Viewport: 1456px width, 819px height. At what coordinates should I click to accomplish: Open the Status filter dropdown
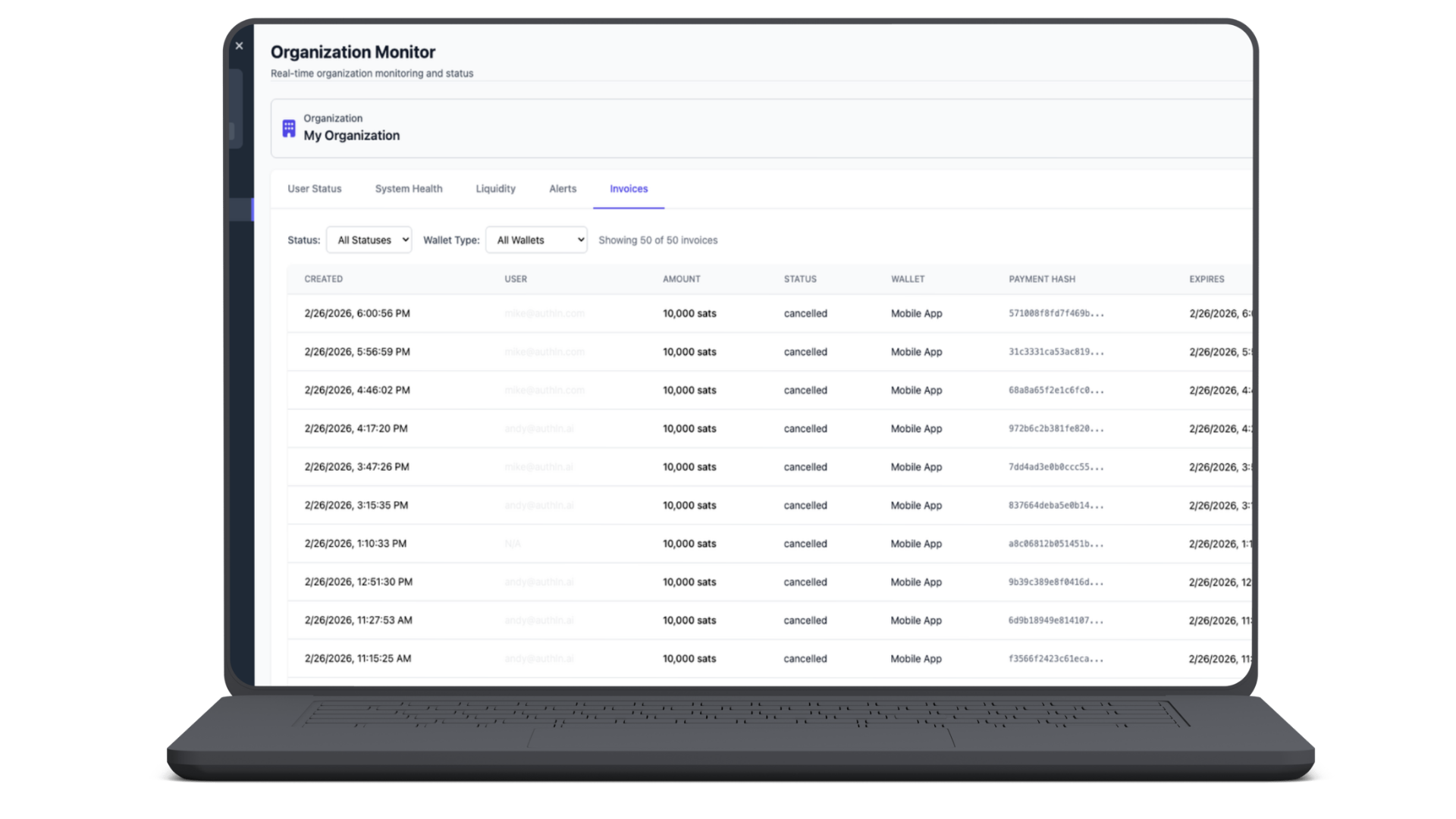(x=369, y=240)
